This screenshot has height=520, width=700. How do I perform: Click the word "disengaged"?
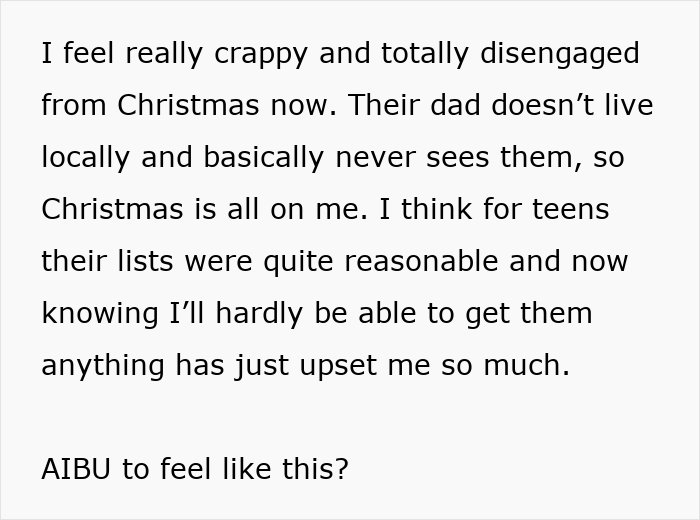tap(562, 54)
